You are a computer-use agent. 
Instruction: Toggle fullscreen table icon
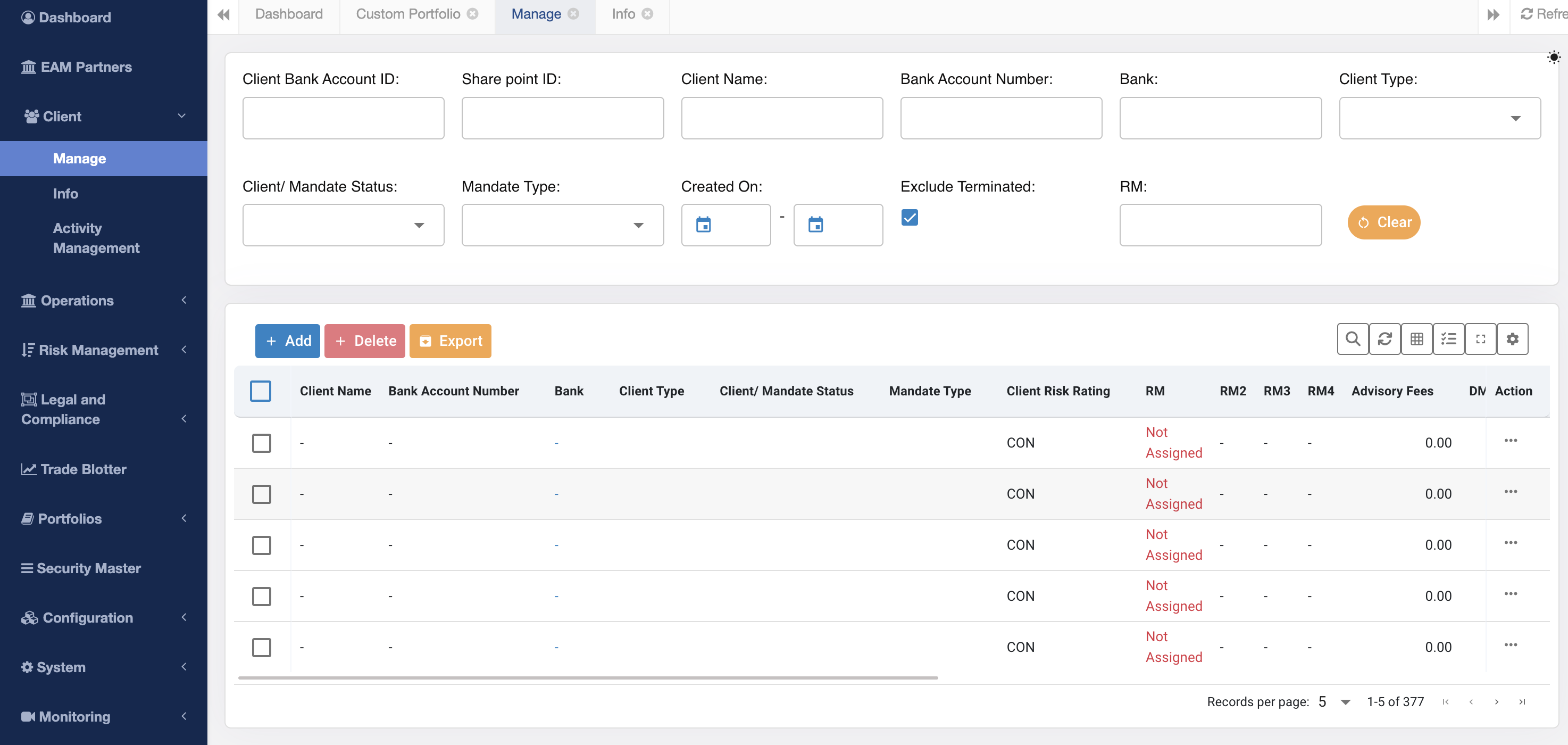pyautogui.click(x=1480, y=340)
